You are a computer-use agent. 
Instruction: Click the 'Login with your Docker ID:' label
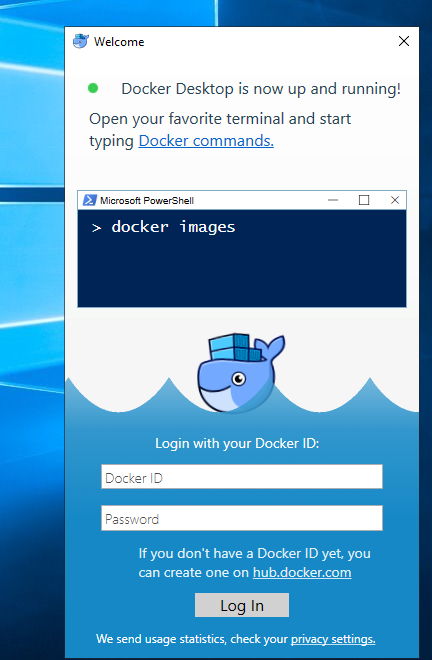tap(237, 443)
